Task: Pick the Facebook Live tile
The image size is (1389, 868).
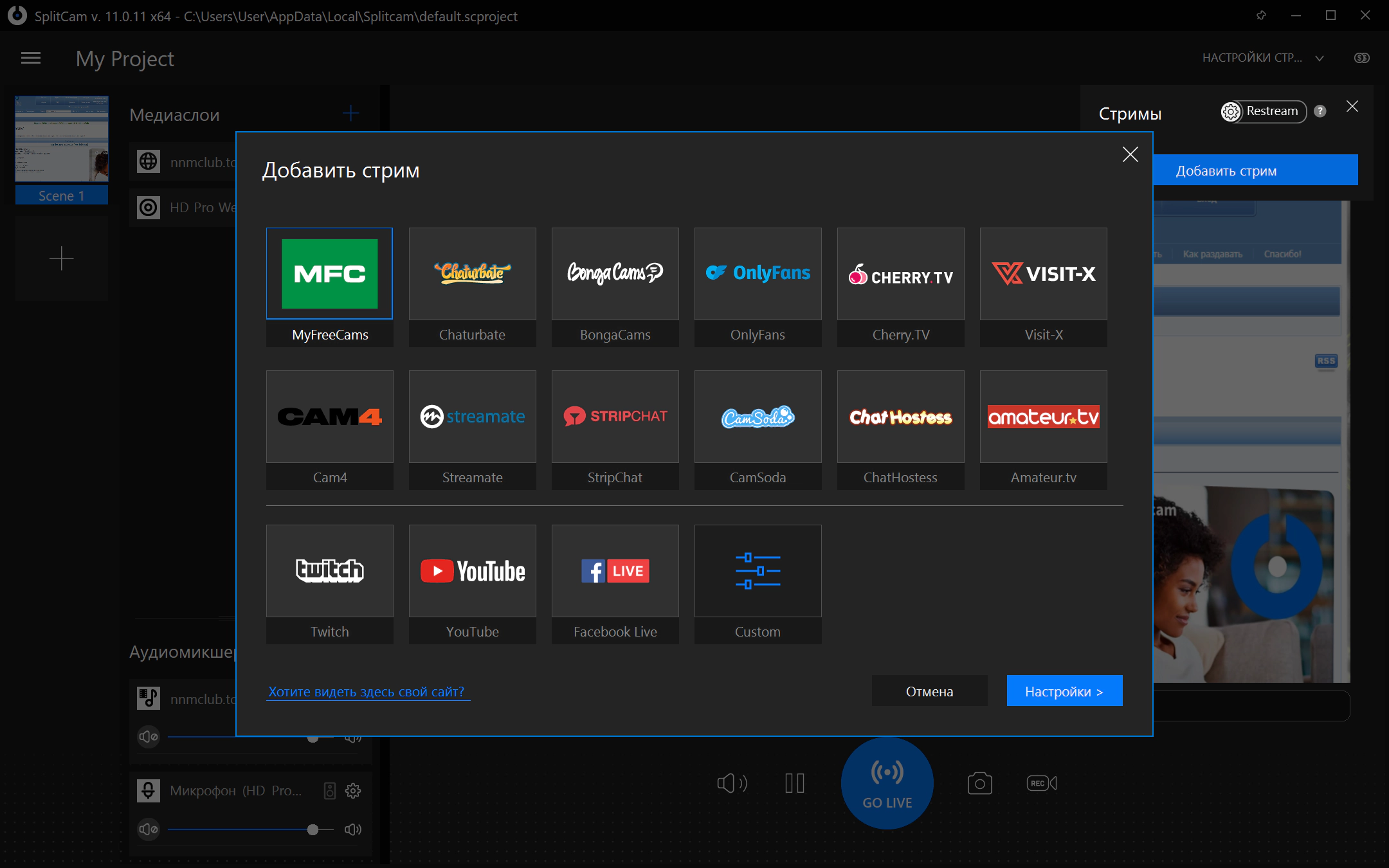Action: [615, 584]
